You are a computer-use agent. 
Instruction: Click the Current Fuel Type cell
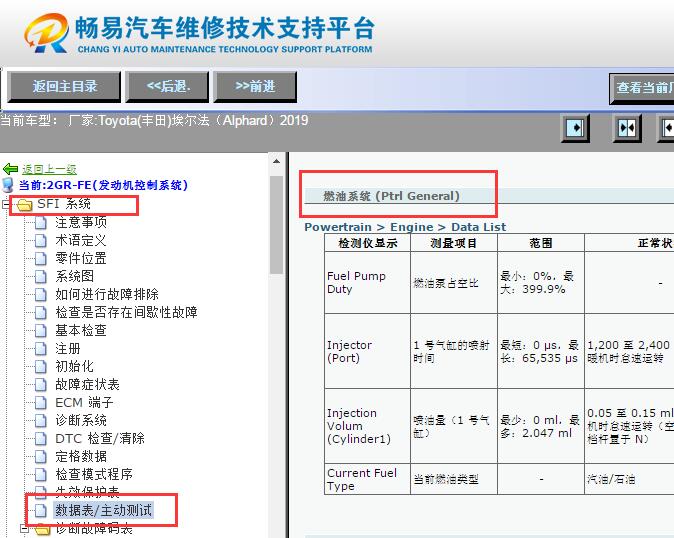point(368,479)
